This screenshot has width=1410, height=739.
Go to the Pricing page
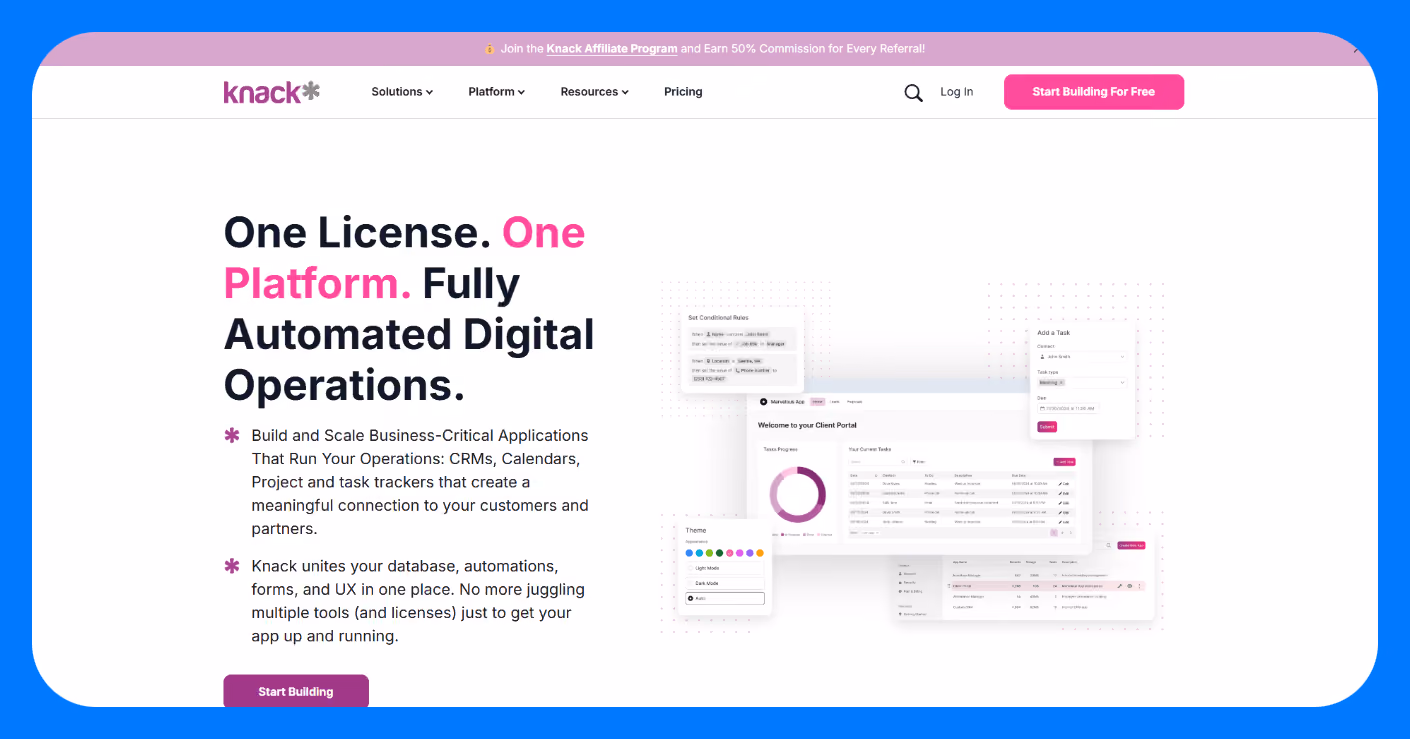pyautogui.click(x=683, y=92)
